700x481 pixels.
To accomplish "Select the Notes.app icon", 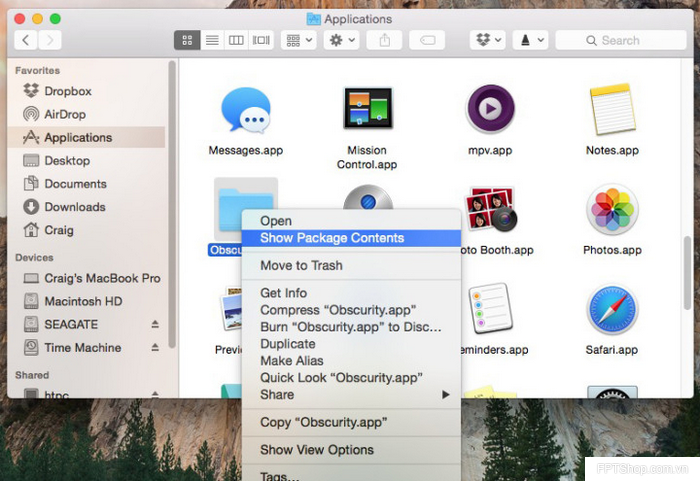I will (612, 109).
